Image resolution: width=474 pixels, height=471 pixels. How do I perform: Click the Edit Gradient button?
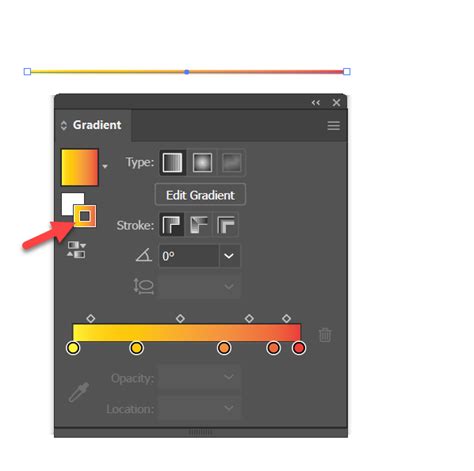coord(200,195)
